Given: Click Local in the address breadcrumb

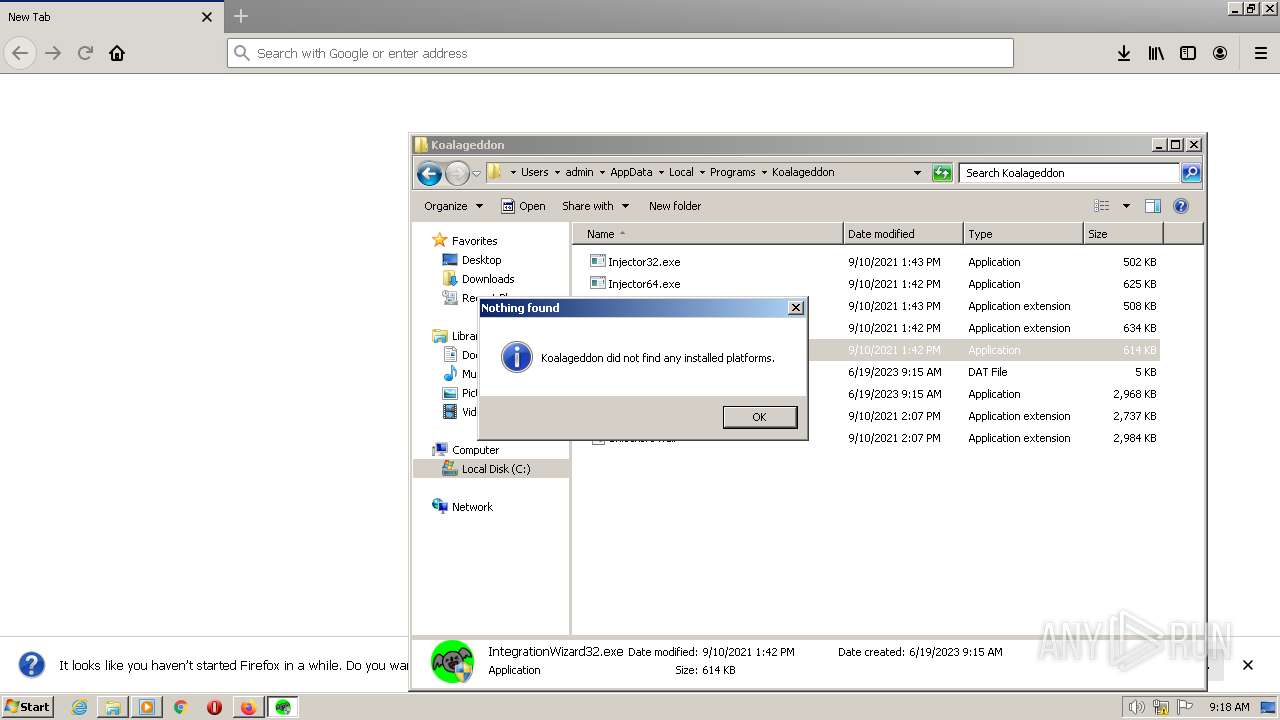Looking at the screenshot, I should pos(681,172).
